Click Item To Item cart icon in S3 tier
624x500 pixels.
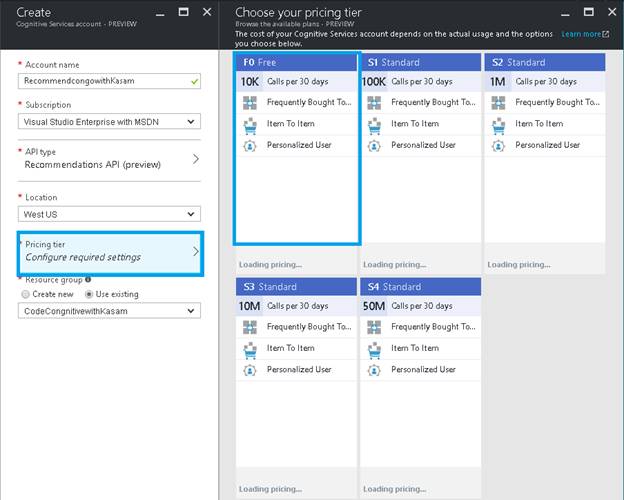tap(250, 348)
